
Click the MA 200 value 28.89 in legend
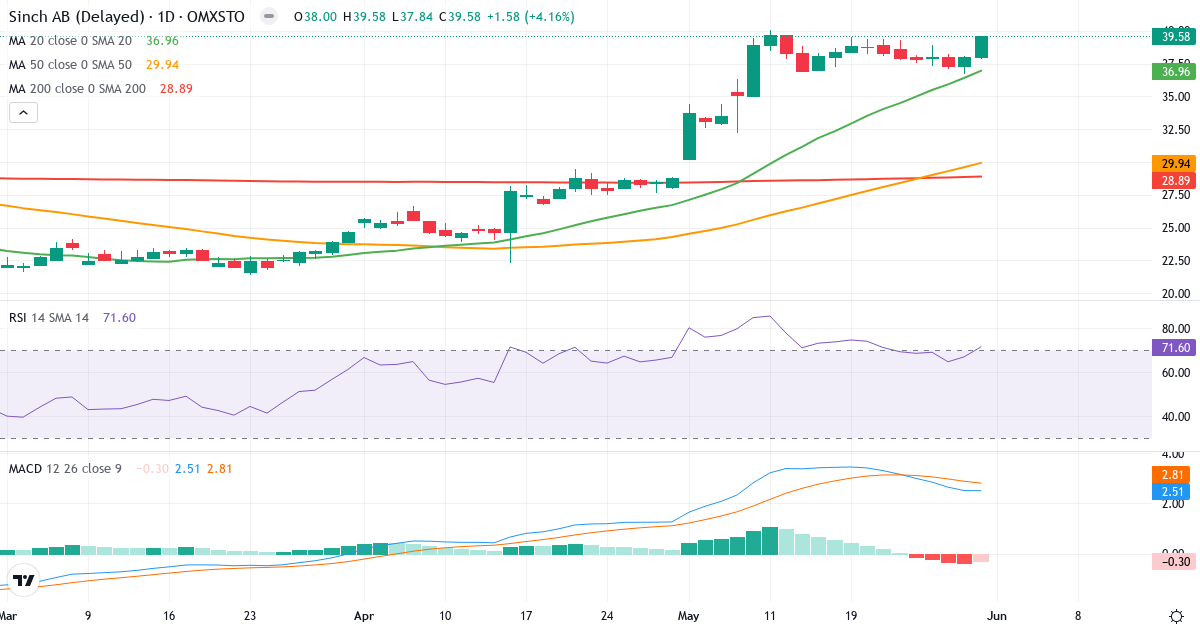pos(175,88)
